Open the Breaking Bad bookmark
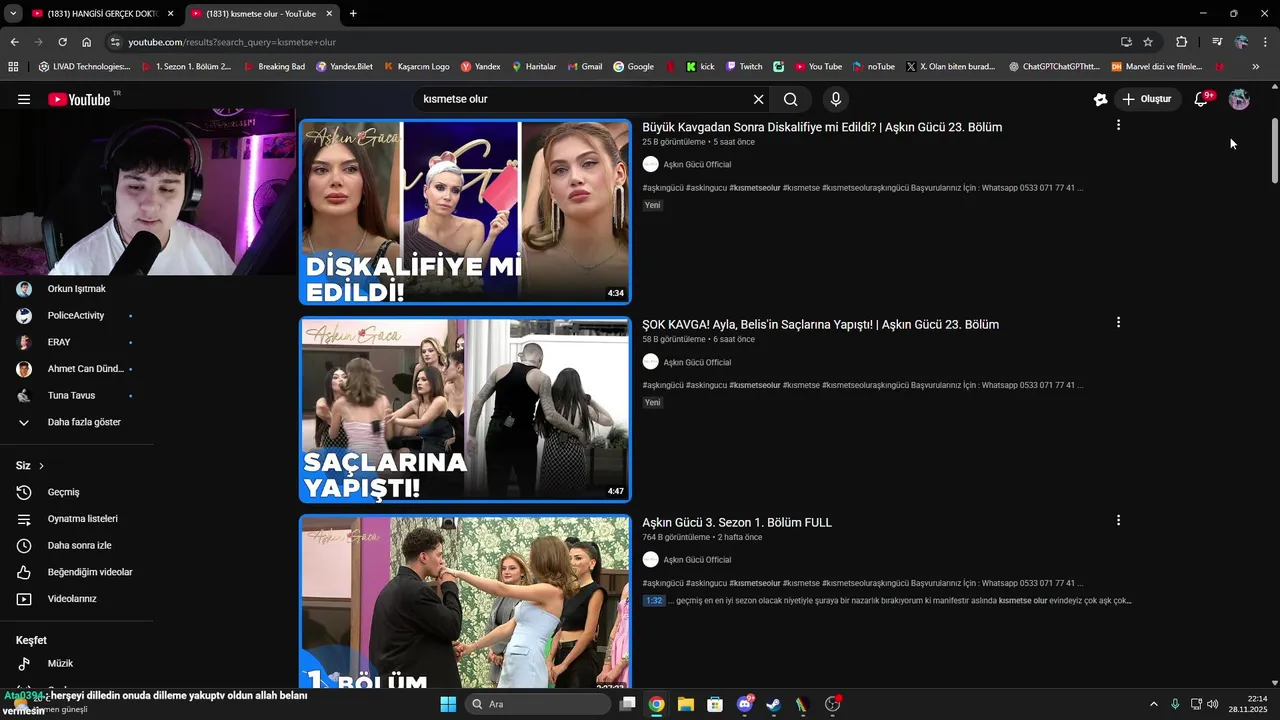Viewport: 1280px width, 720px height. pos(274,67)
